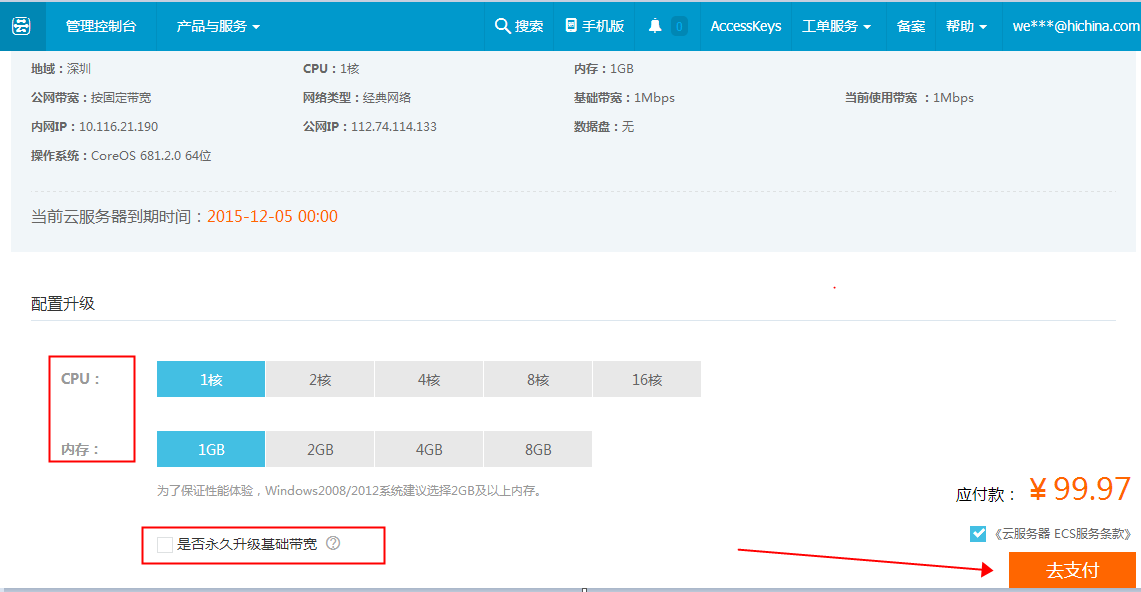Select the 2核 CPU option
Image resolution: width=1141 pixels, height=592 pixels.
coord(319,380)
